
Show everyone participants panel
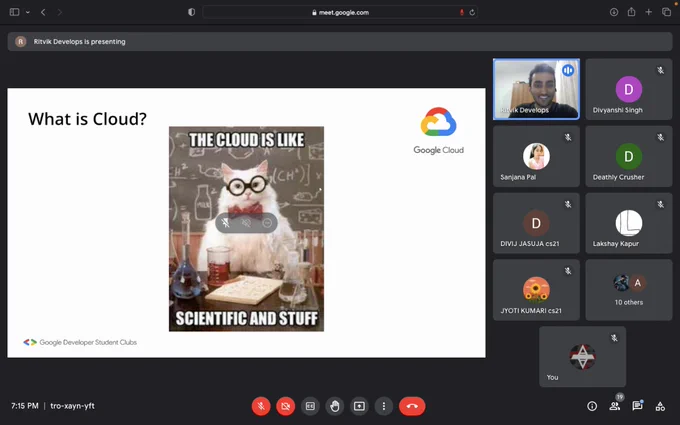tap(615, 406)
